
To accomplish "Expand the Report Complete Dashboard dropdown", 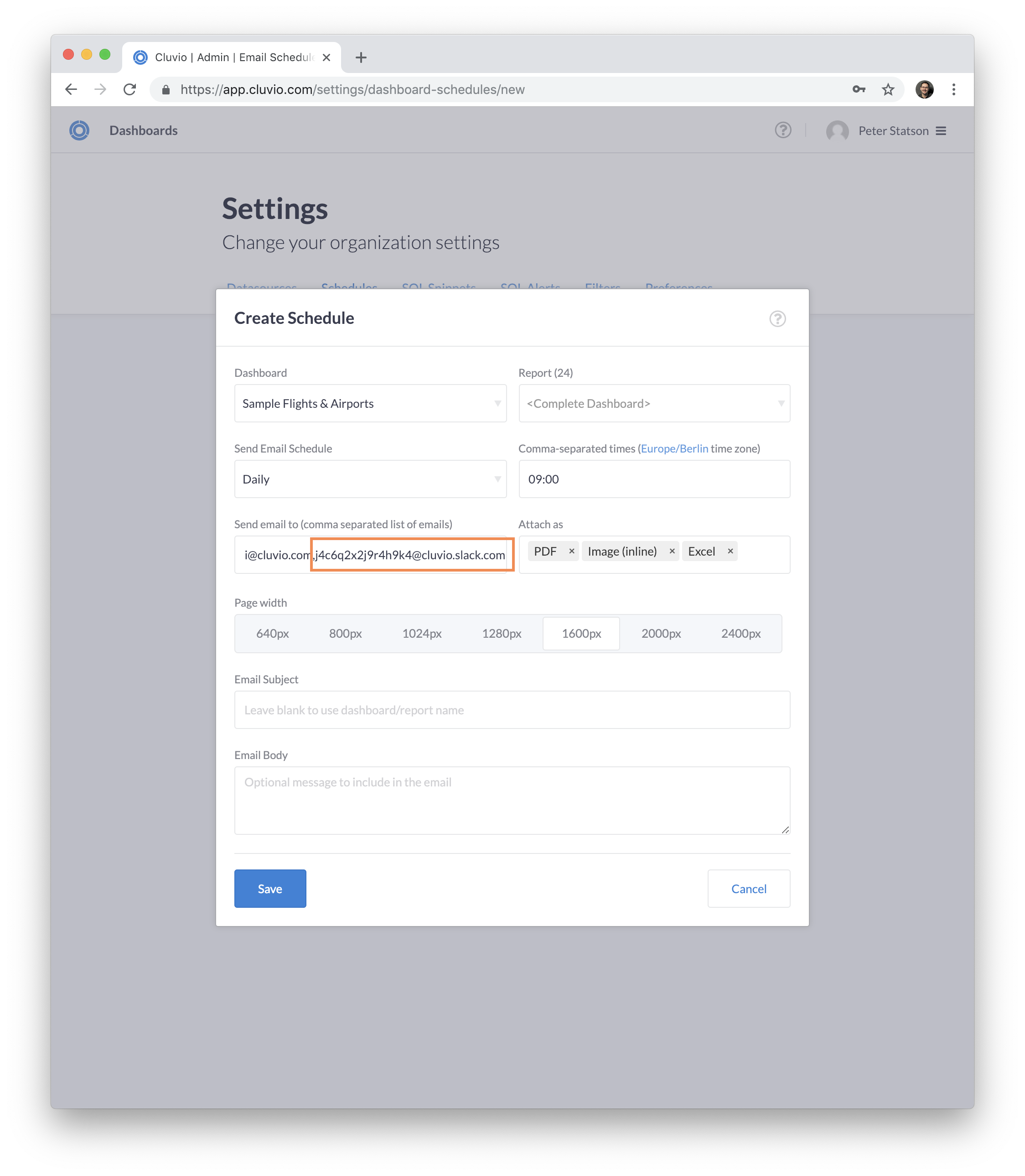I will point(654,403).
